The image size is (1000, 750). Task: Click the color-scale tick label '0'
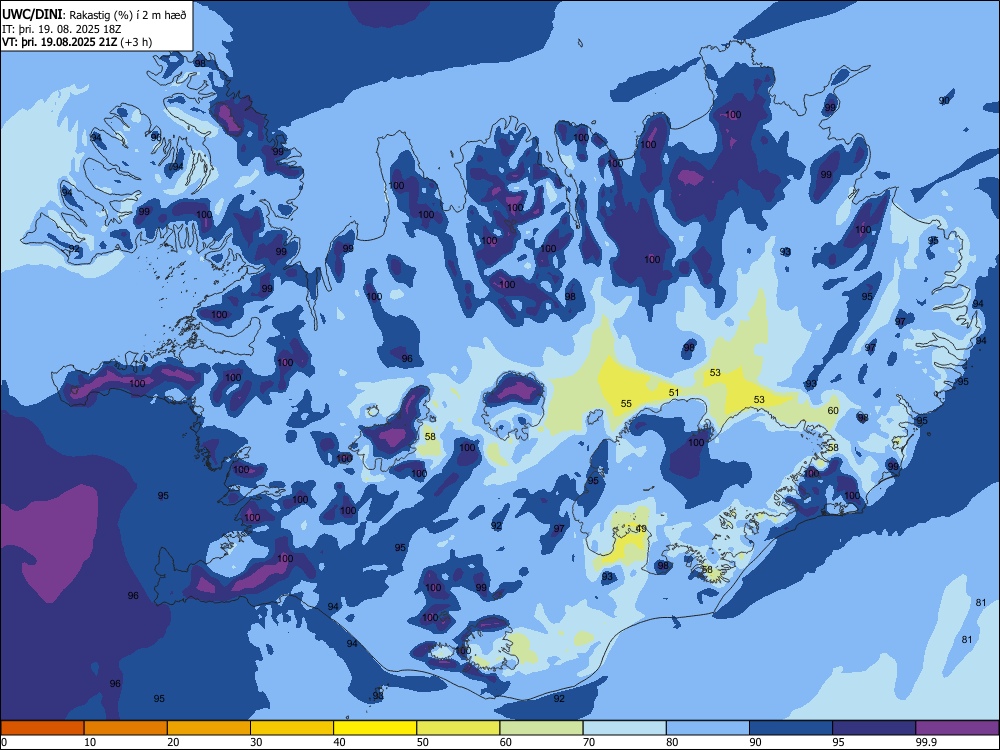coord(4,742)
